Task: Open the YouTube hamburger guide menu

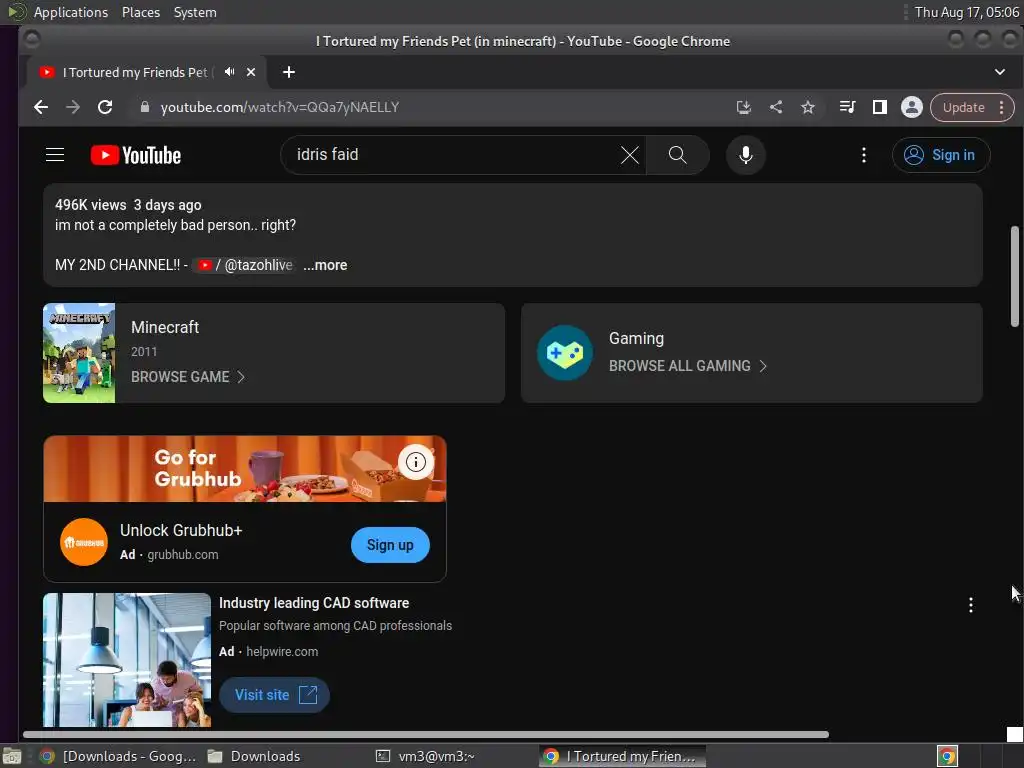Action: tap(55, 155)
